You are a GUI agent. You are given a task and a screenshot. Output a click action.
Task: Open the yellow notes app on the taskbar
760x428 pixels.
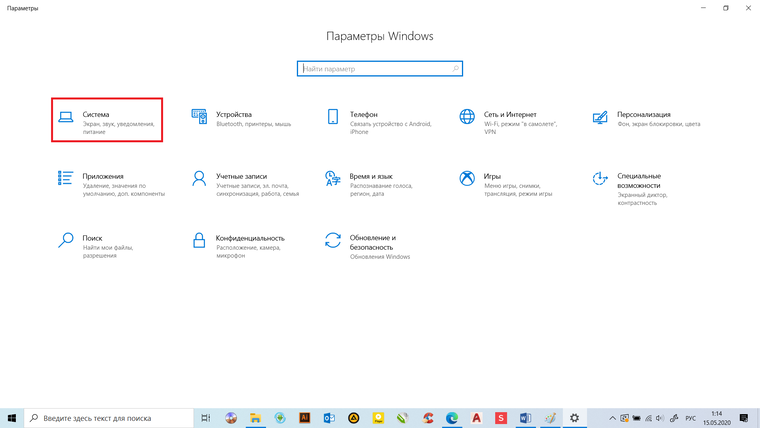point(378,418)
